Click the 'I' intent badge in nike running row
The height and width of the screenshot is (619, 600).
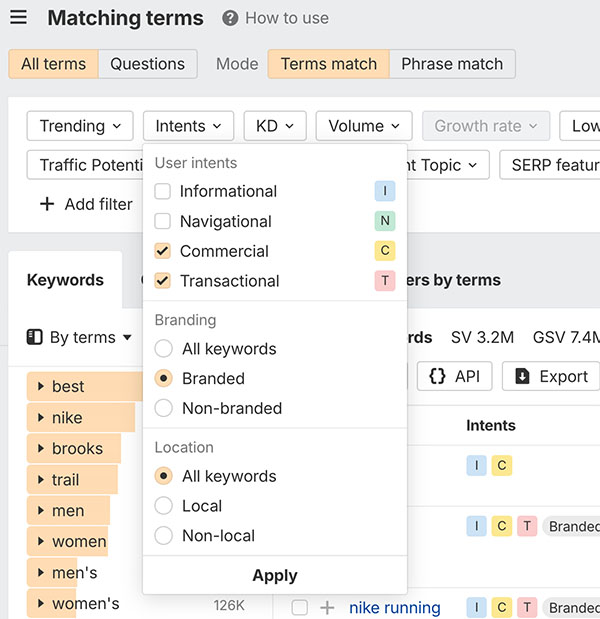(x=476, y=608)
